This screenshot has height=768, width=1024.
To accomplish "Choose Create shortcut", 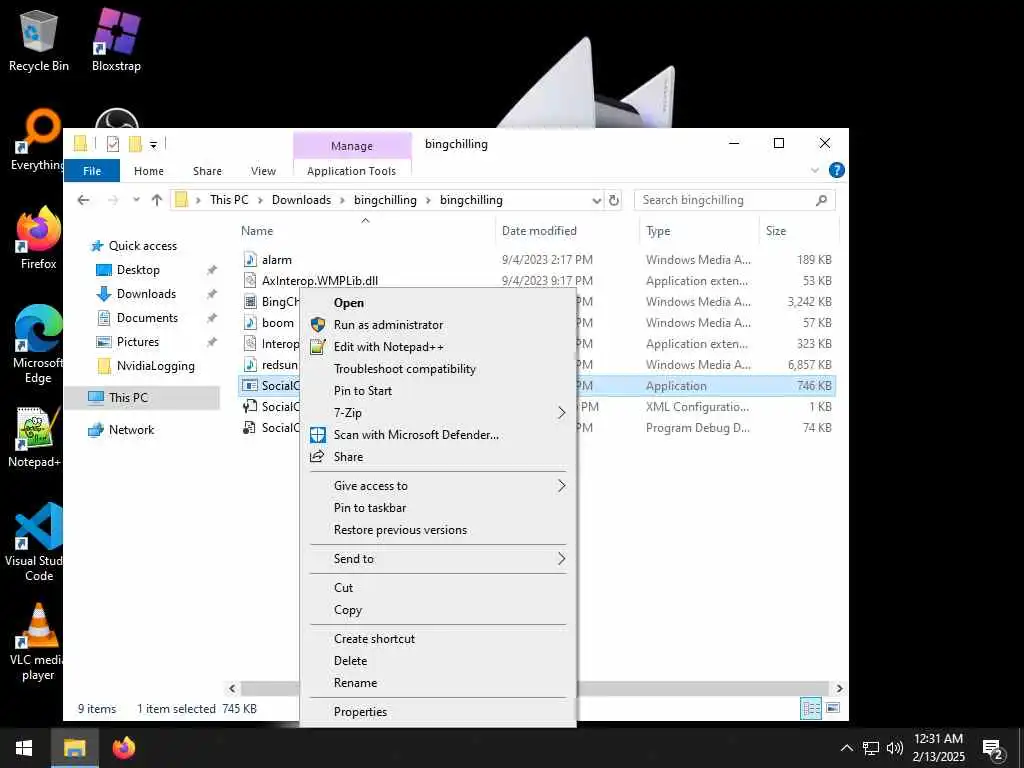I will click(438, 639).
